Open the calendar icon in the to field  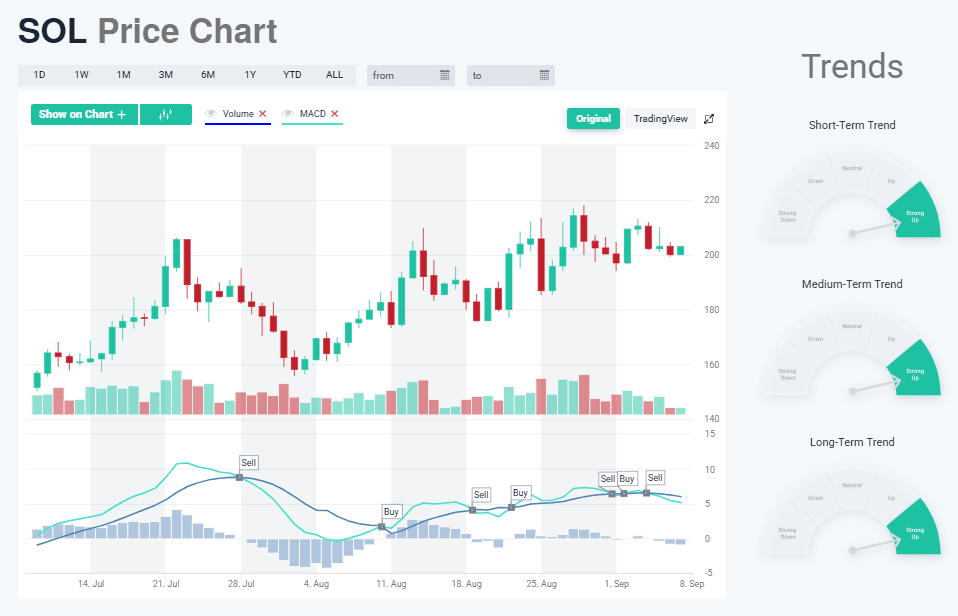pyautogui.click(x=544, y=75)
